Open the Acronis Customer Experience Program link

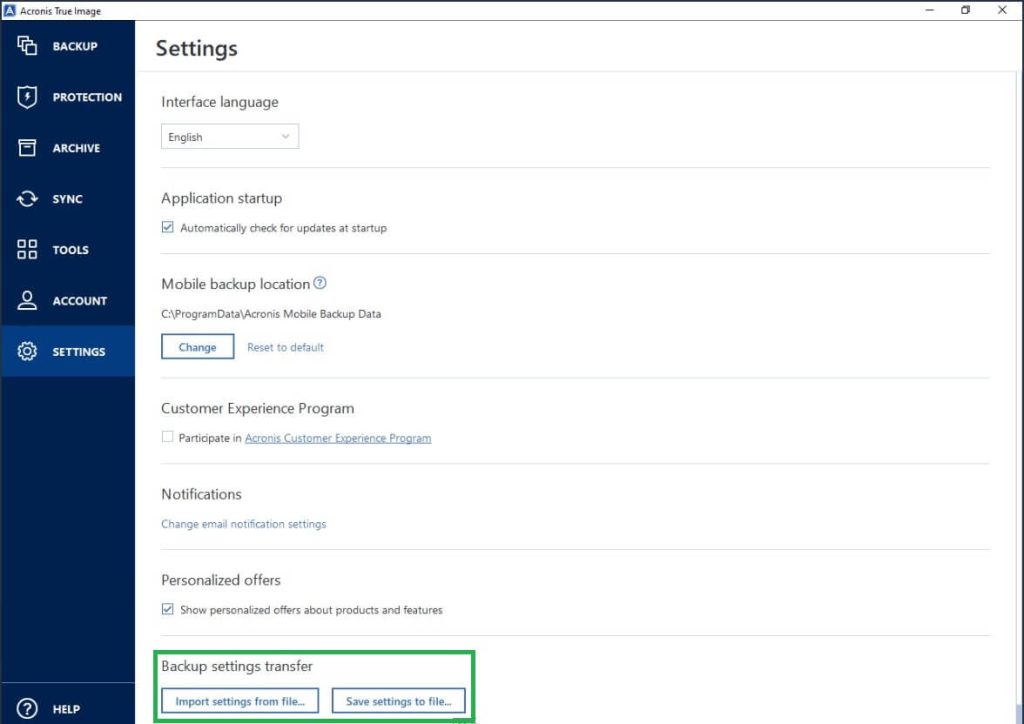(x=337, y=437)
